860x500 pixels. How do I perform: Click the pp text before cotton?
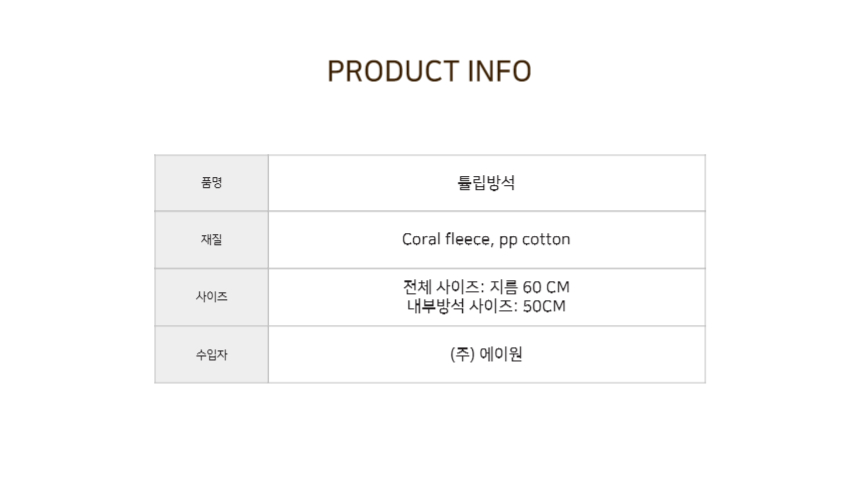[508, 240]
